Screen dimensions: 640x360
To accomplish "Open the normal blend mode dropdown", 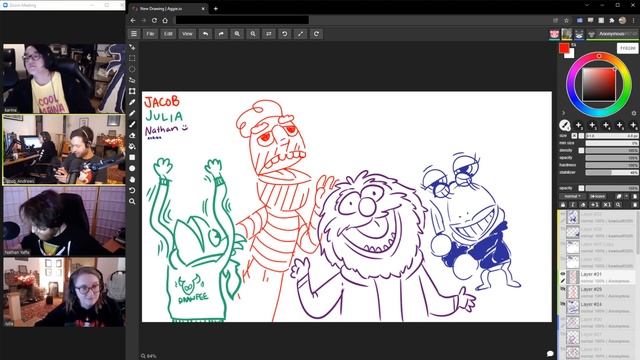I will [572, 196].
